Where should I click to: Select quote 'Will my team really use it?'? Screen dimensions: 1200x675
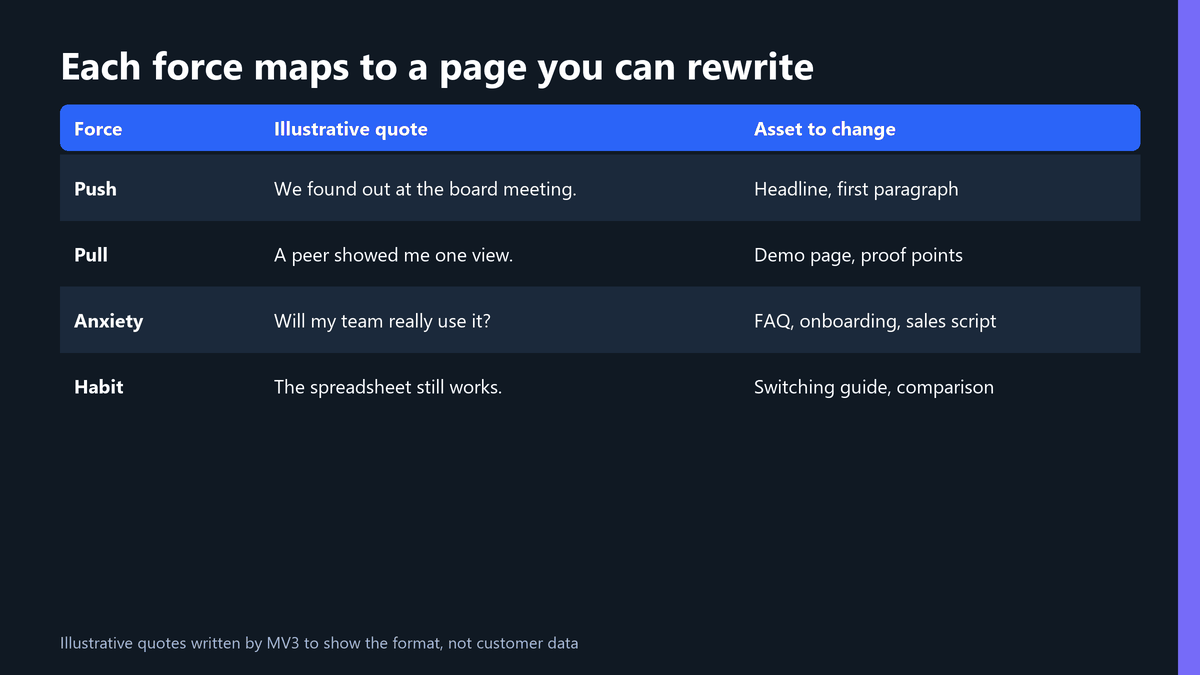tap(382, 321)
